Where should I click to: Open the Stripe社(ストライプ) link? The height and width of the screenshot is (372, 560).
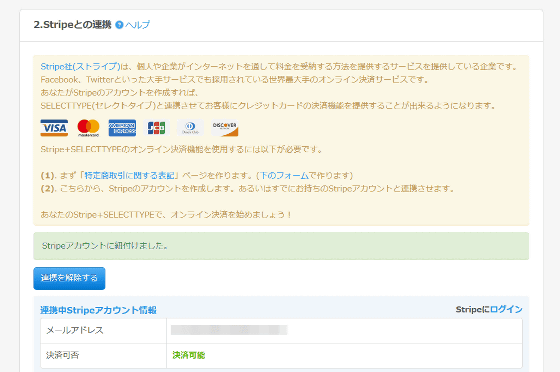click(80, 66)
